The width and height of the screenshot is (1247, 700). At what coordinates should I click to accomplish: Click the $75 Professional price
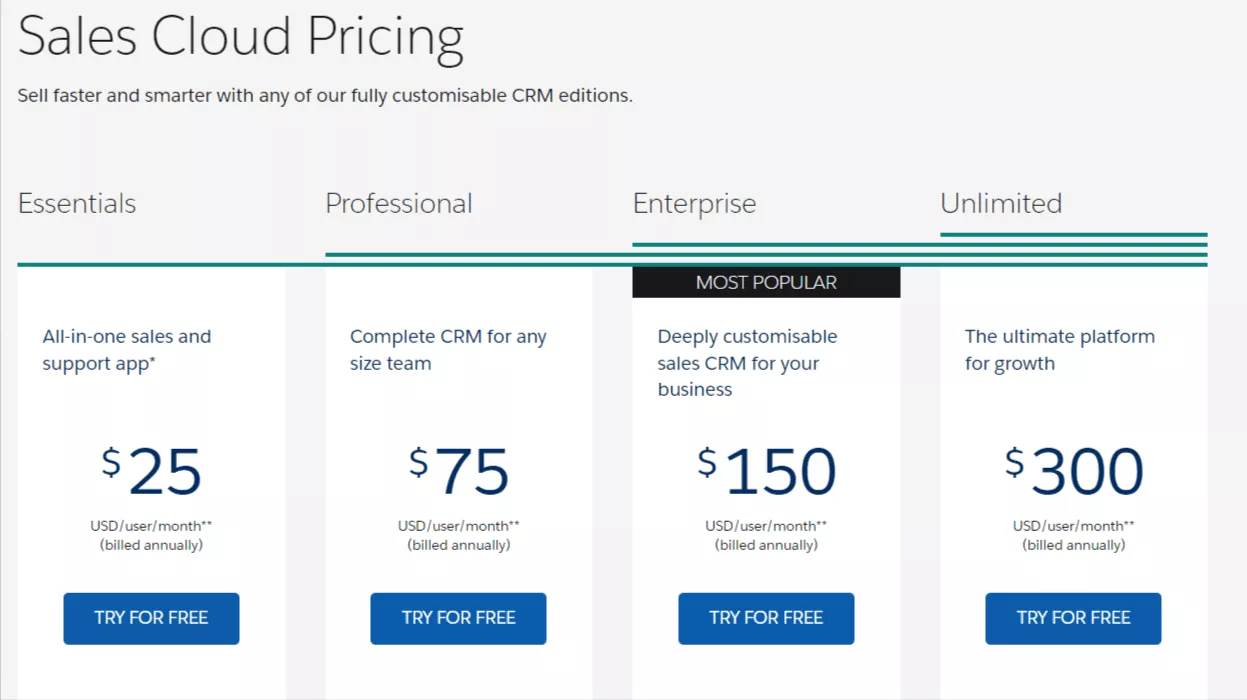tap(459, 471)
